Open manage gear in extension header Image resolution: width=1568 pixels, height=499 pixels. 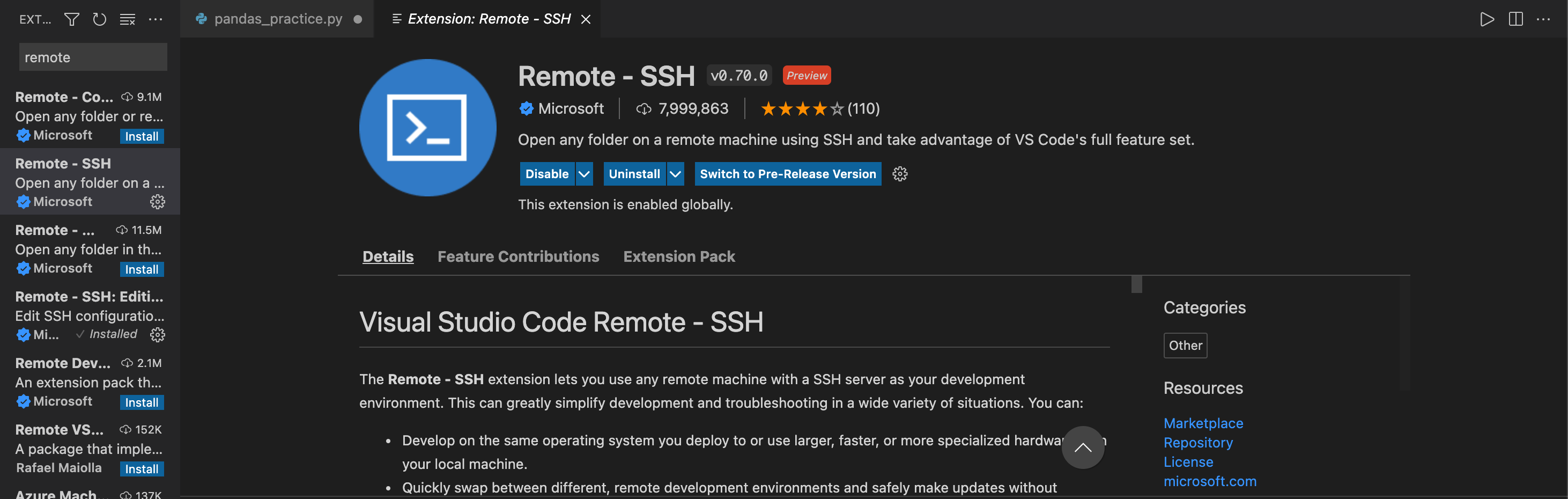(x=900, y=174)
